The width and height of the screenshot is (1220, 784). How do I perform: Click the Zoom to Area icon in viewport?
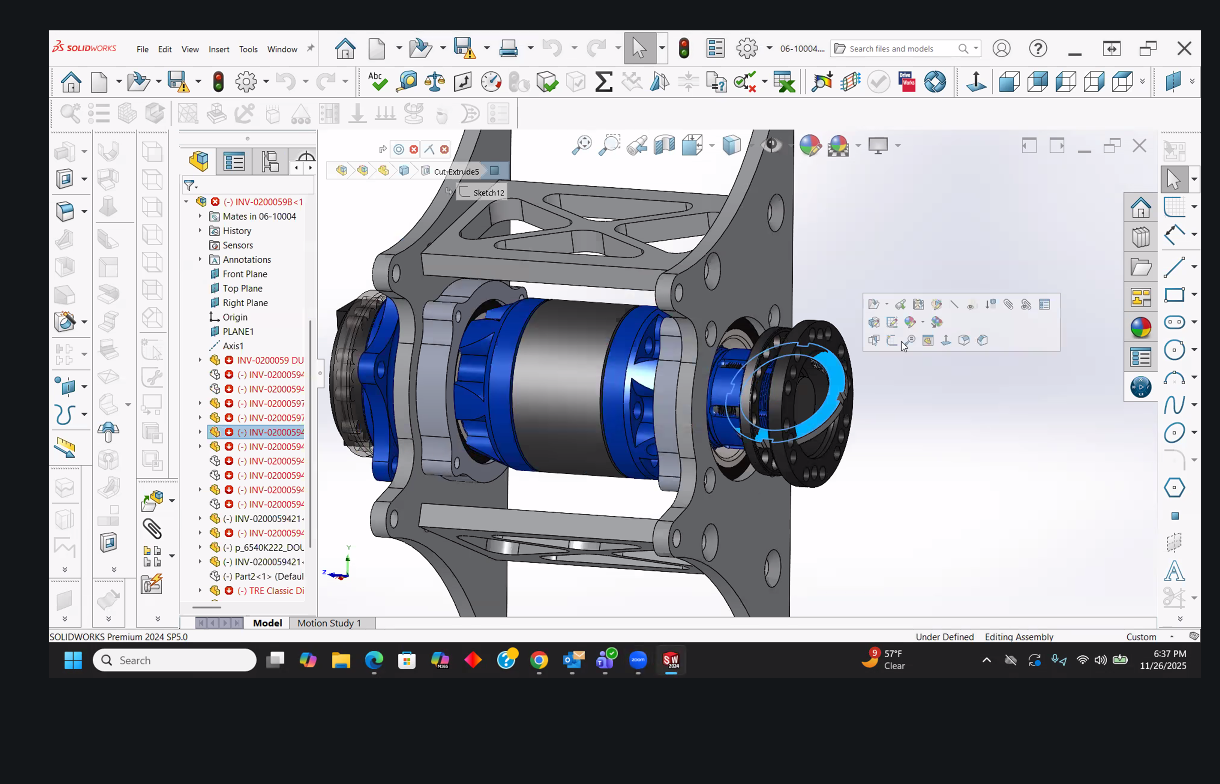click(x=609, y=146)
